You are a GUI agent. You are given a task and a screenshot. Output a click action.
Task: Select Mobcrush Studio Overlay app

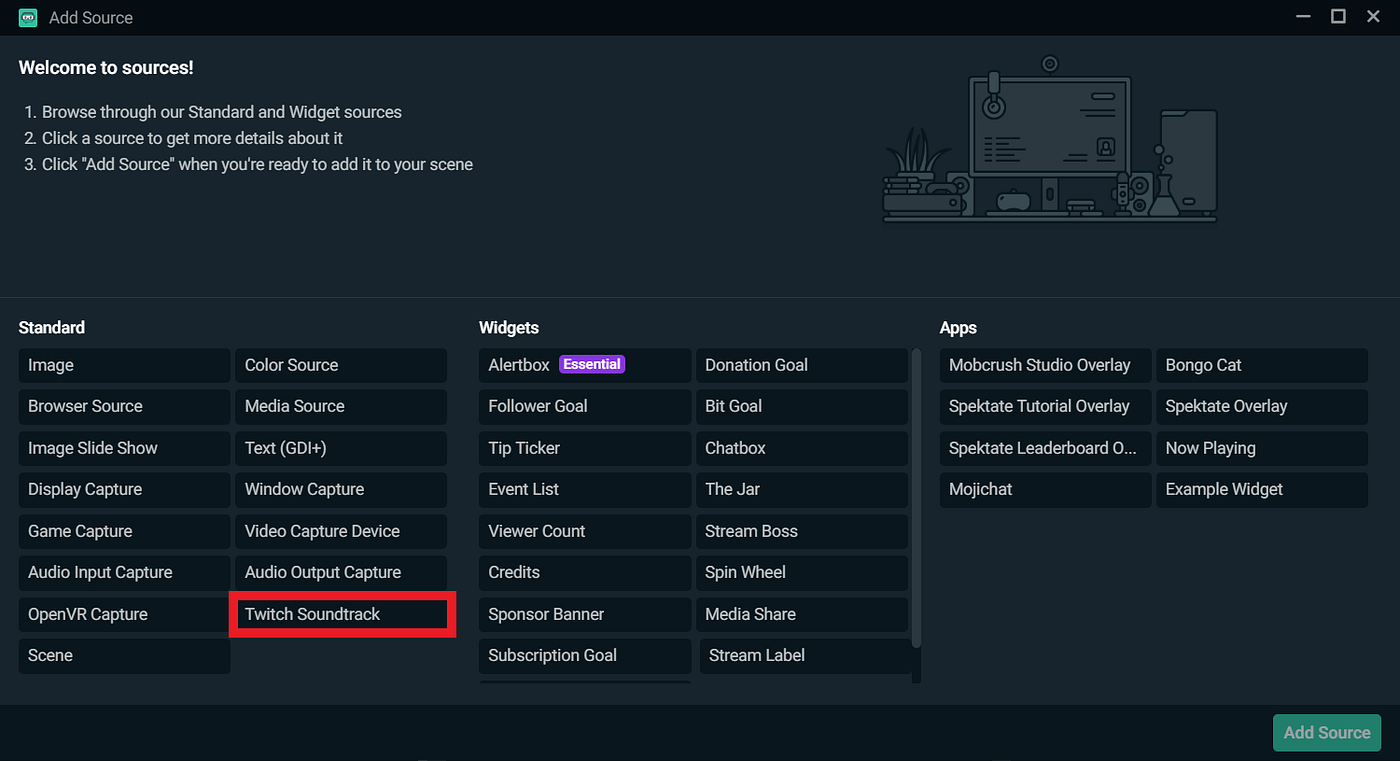pos(1046,365)
